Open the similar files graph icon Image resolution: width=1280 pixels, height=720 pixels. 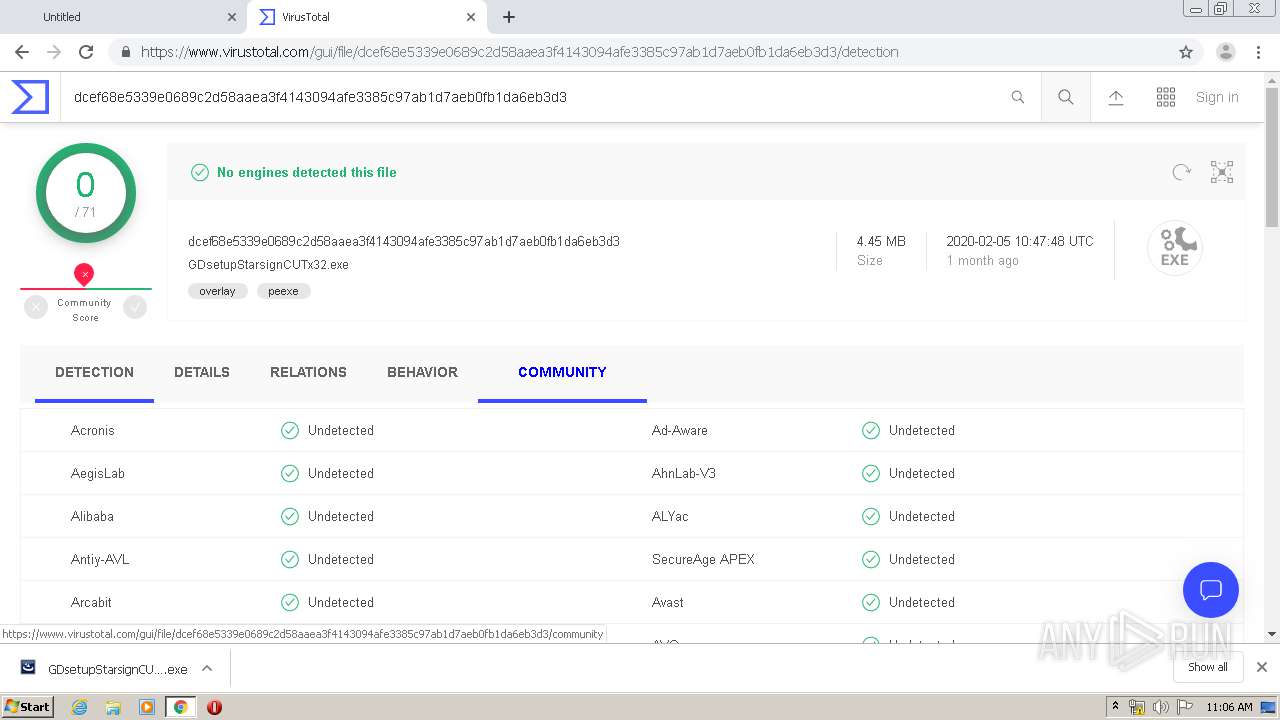click(x=1222, y=172)
